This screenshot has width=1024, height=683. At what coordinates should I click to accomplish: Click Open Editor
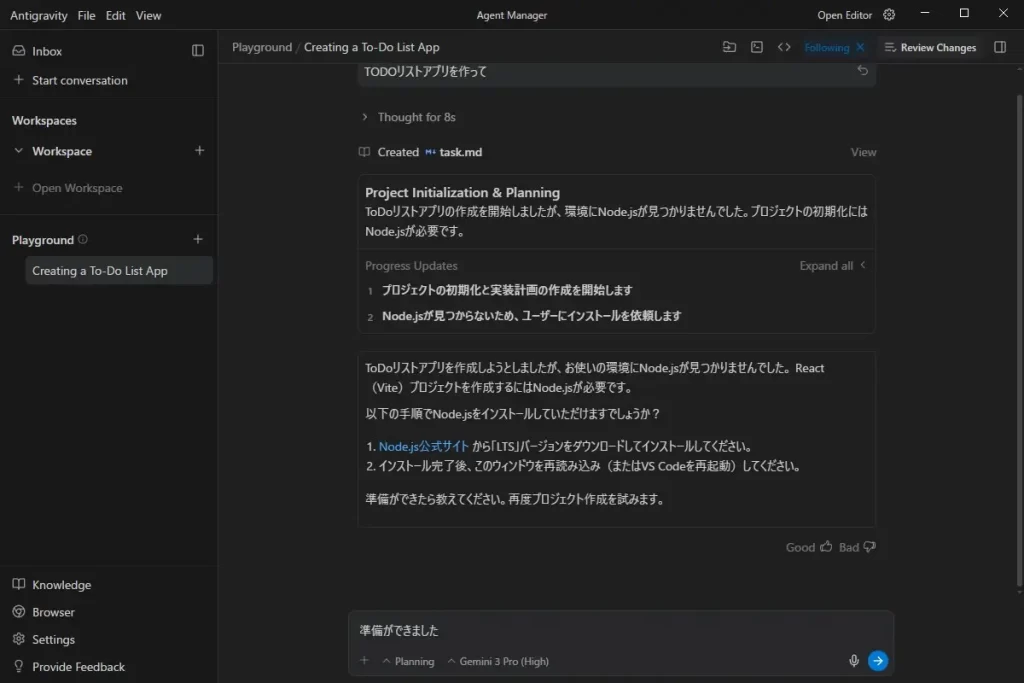click(x=844, y=15)
